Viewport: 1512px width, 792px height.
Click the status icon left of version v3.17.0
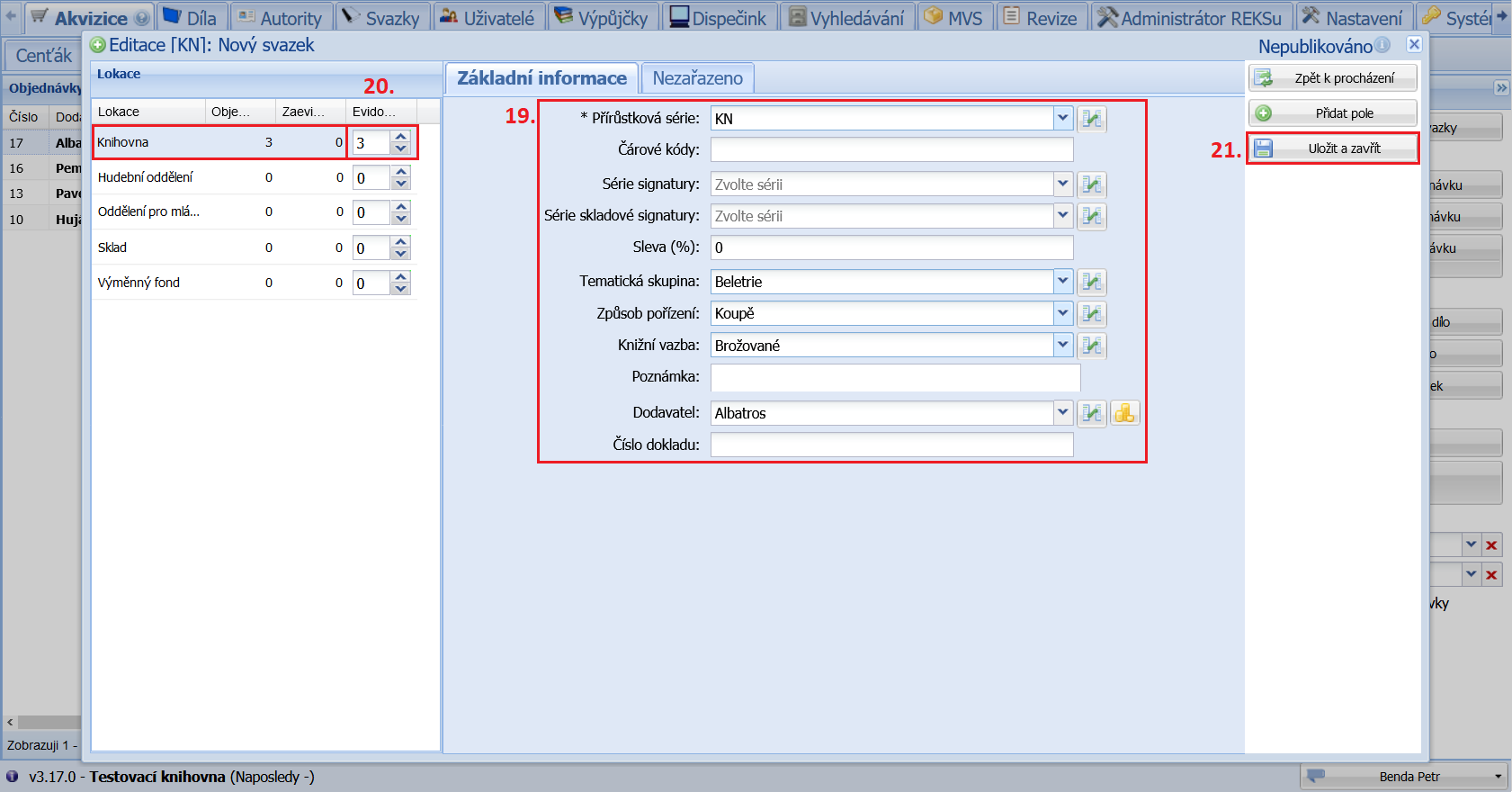click(x=13, y=776)
